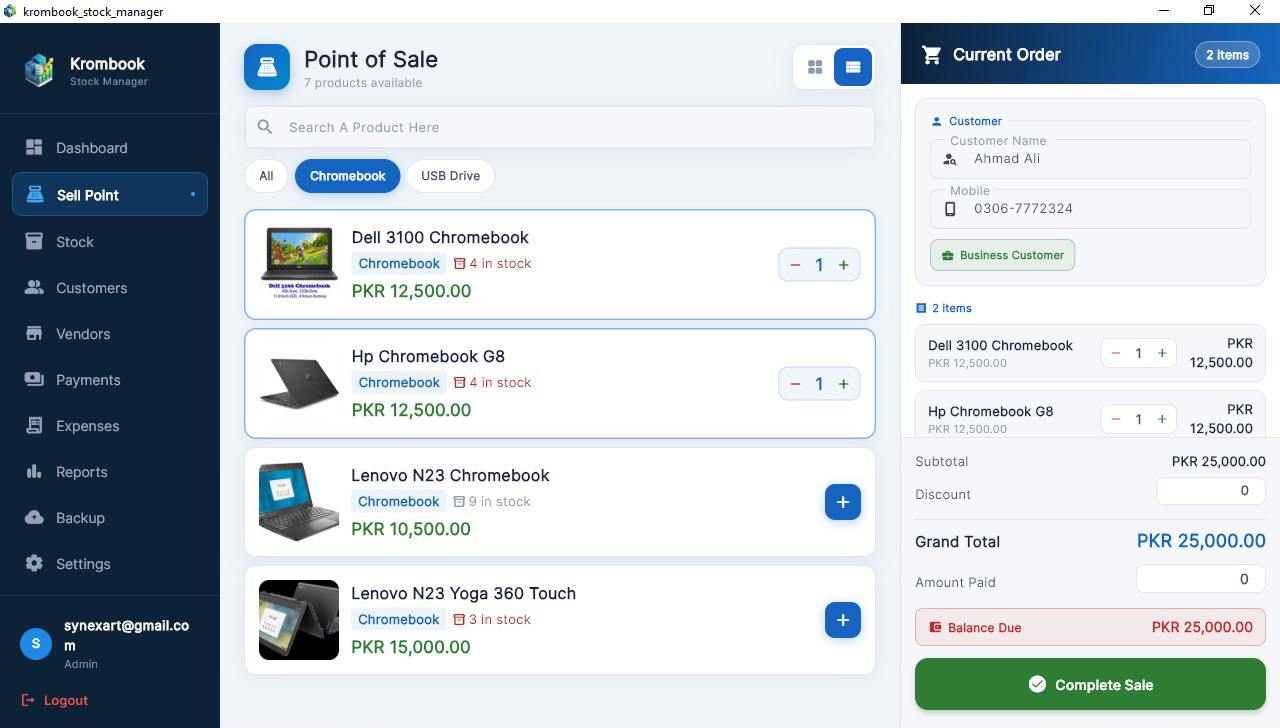Add Lenovo N23 Chromebook with plus button
The height and width of the screenshot is (728, 1280).
click(842, 502)
